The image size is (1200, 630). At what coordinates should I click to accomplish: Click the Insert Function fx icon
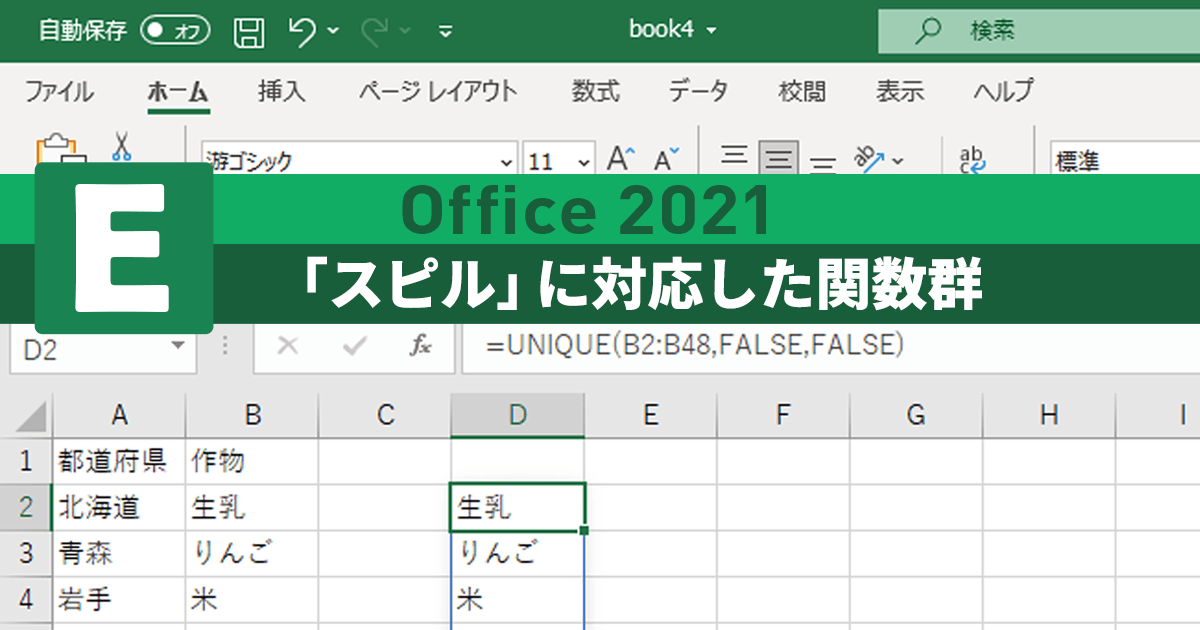tap(421, 346)
